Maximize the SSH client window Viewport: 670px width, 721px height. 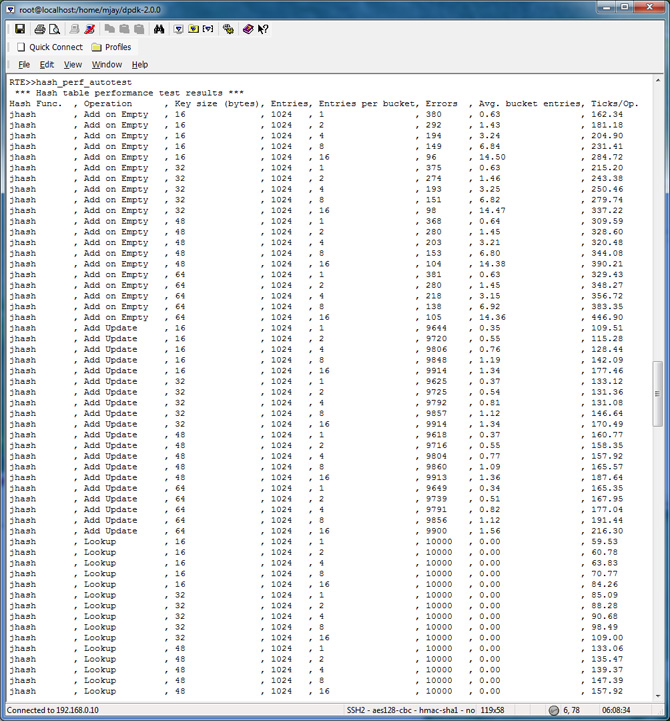625,7
